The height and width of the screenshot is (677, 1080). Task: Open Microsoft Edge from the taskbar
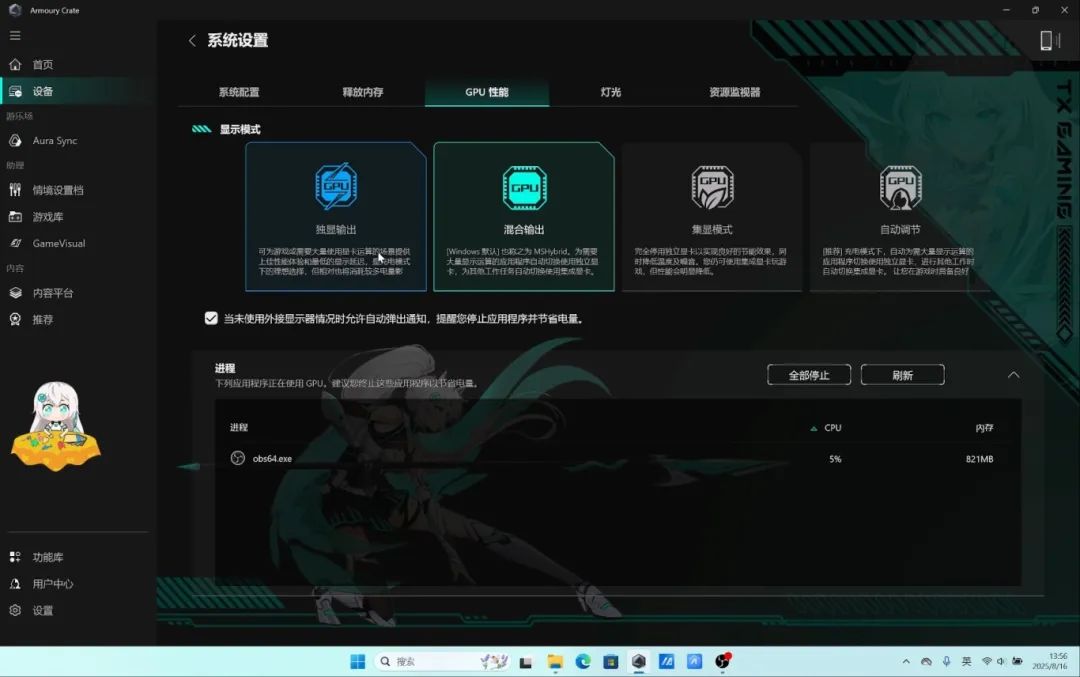583,662
